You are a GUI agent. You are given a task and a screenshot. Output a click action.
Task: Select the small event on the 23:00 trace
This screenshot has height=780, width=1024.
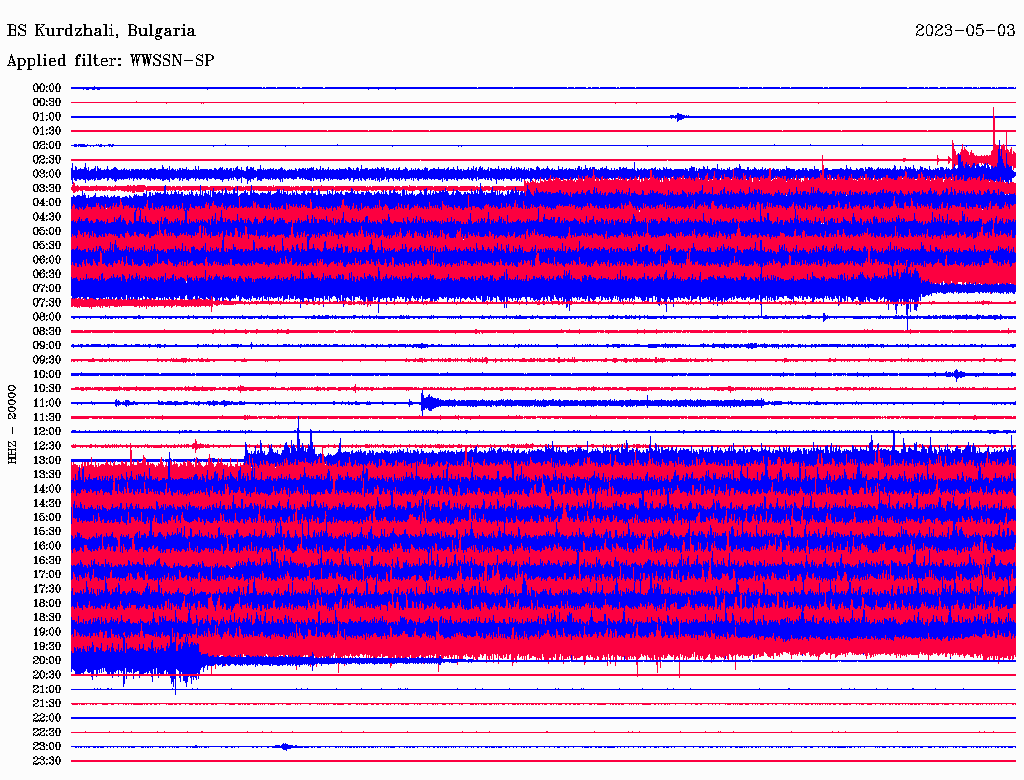coord(285,746)
